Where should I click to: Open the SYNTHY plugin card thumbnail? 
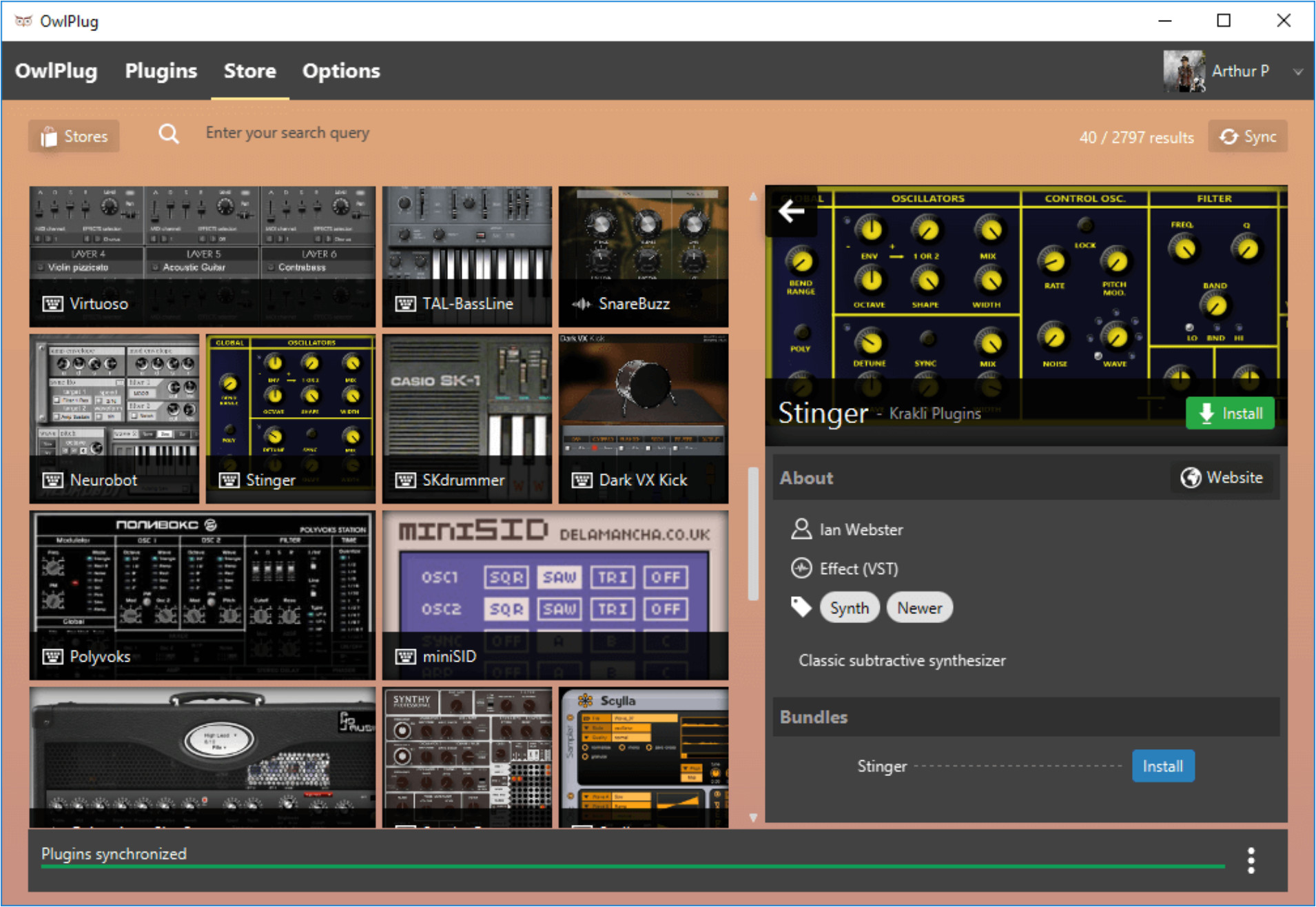[467, 757]
